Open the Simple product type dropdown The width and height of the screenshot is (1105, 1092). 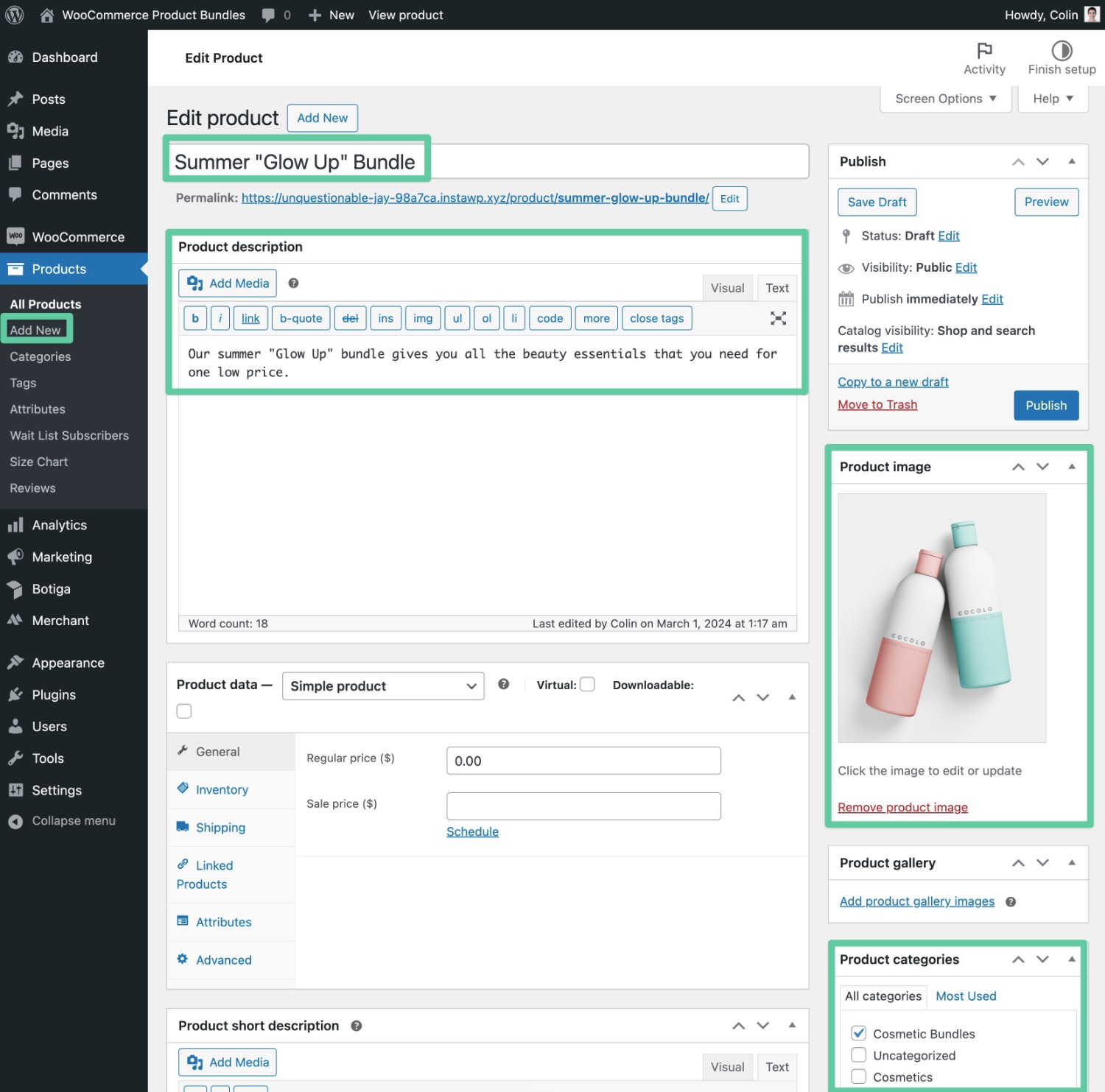(383, 686)
